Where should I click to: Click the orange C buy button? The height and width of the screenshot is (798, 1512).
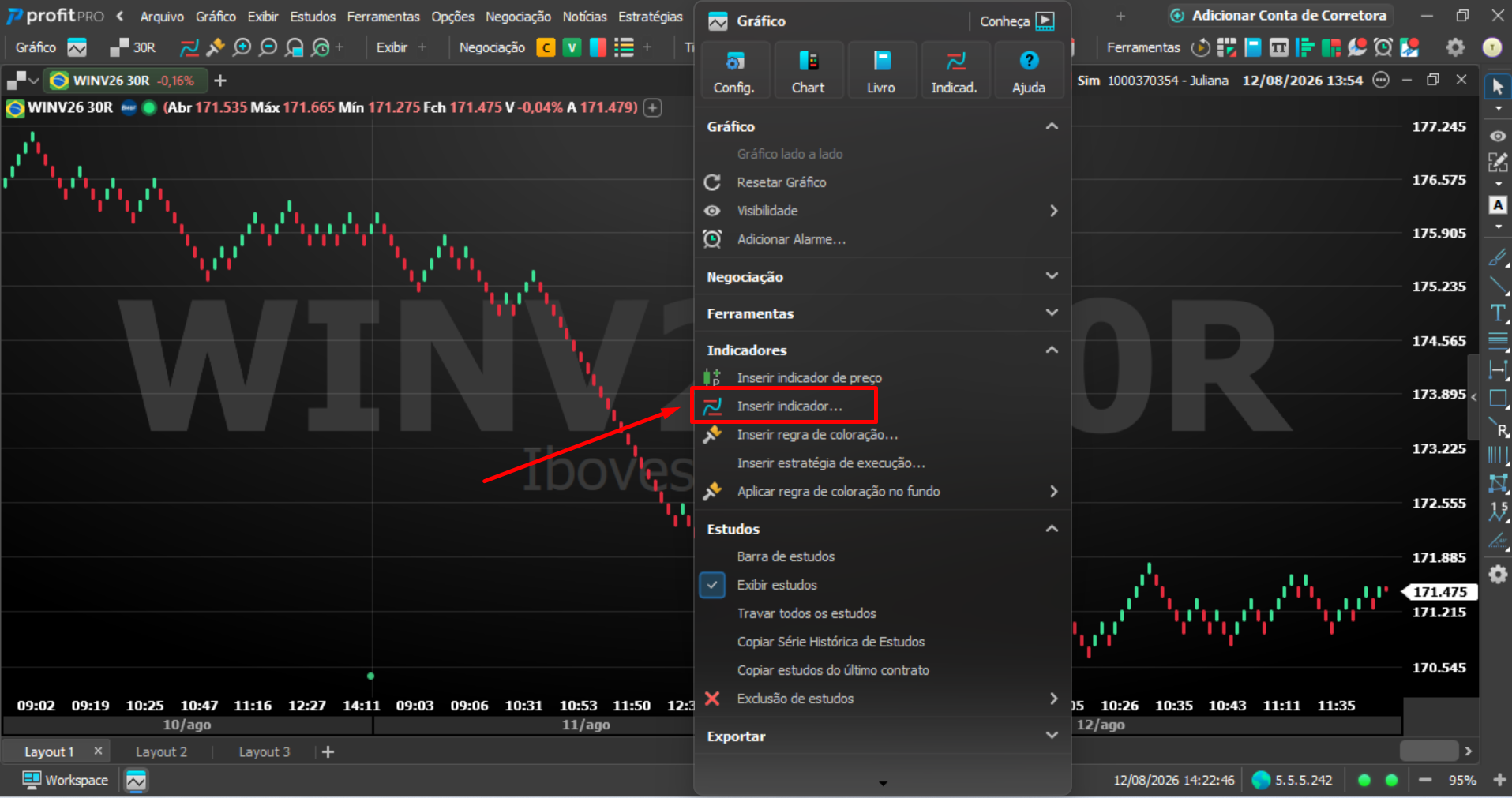(546, 47)
